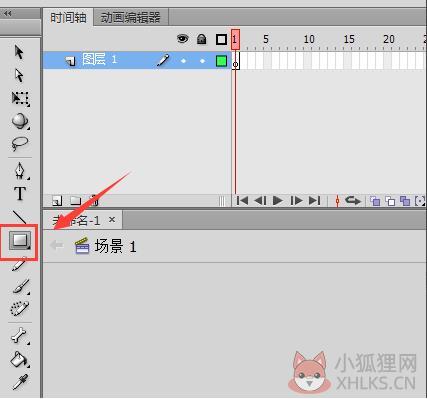Select the Free Transform tool
Viewport: 427px width, 399px height.
pos(20,99)
